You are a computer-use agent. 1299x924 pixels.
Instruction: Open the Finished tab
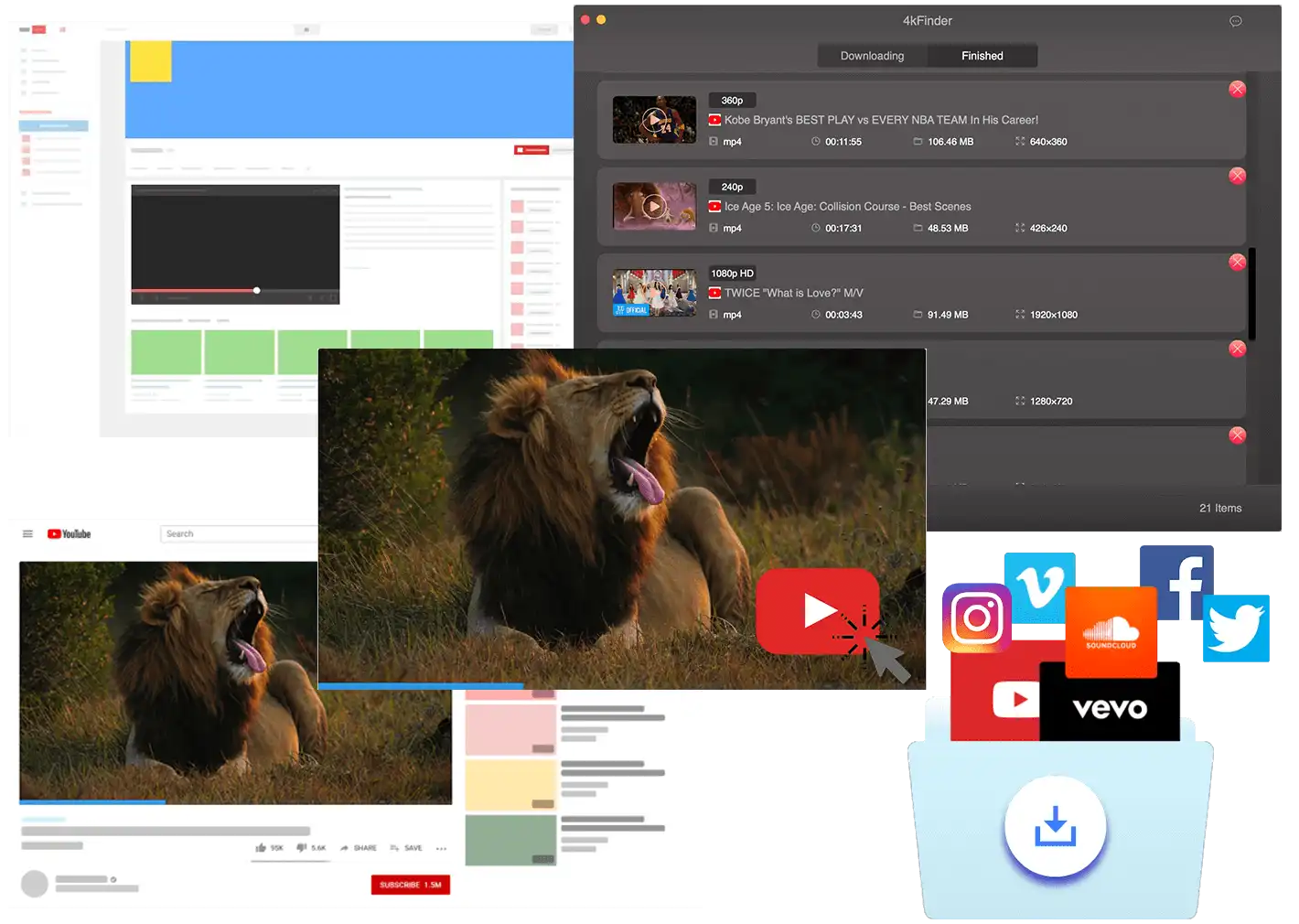click(x=982, y=56)
